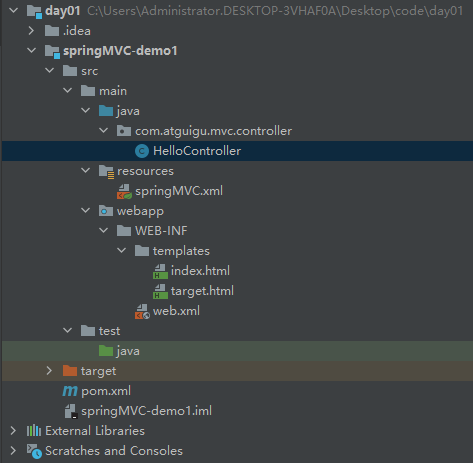
Task: Click the com.atguigu.mvc.controller package icon
Action: point(124,131)
